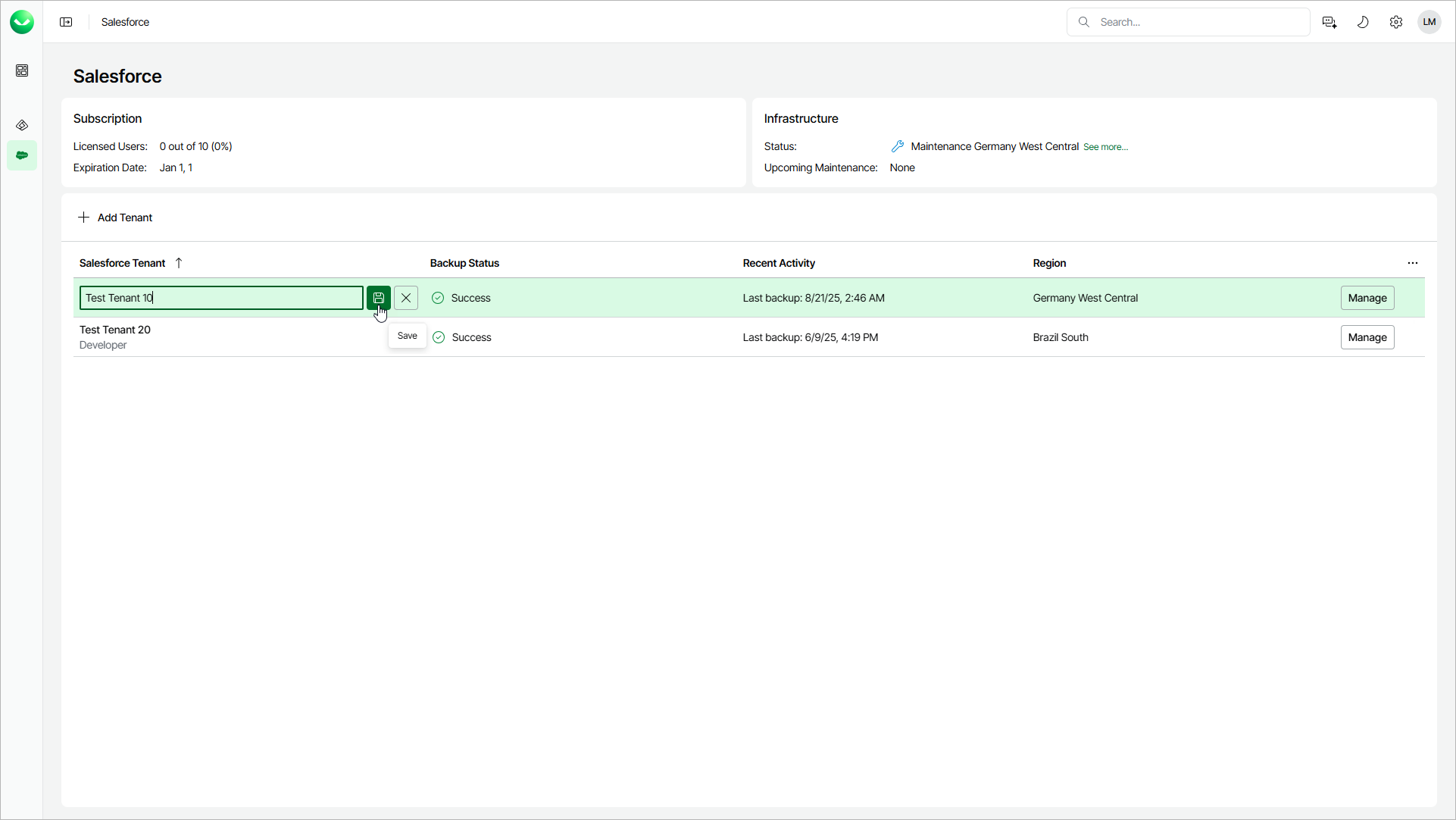Image resolution: width=1456 pixels, height=820 pixels.
Task: Click the tenant name edit field
Action: point(221,298)
